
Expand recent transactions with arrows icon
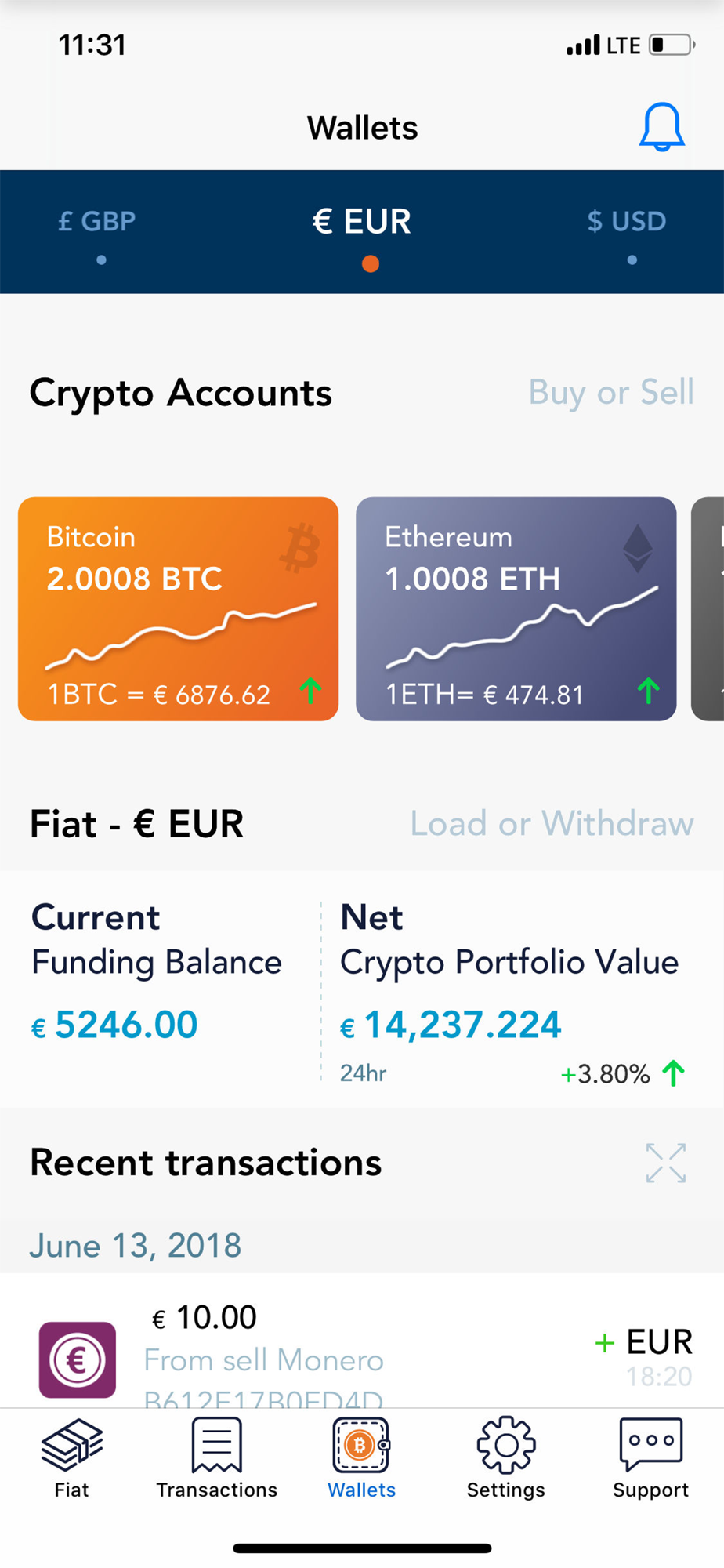click(x=666, y=1163)
